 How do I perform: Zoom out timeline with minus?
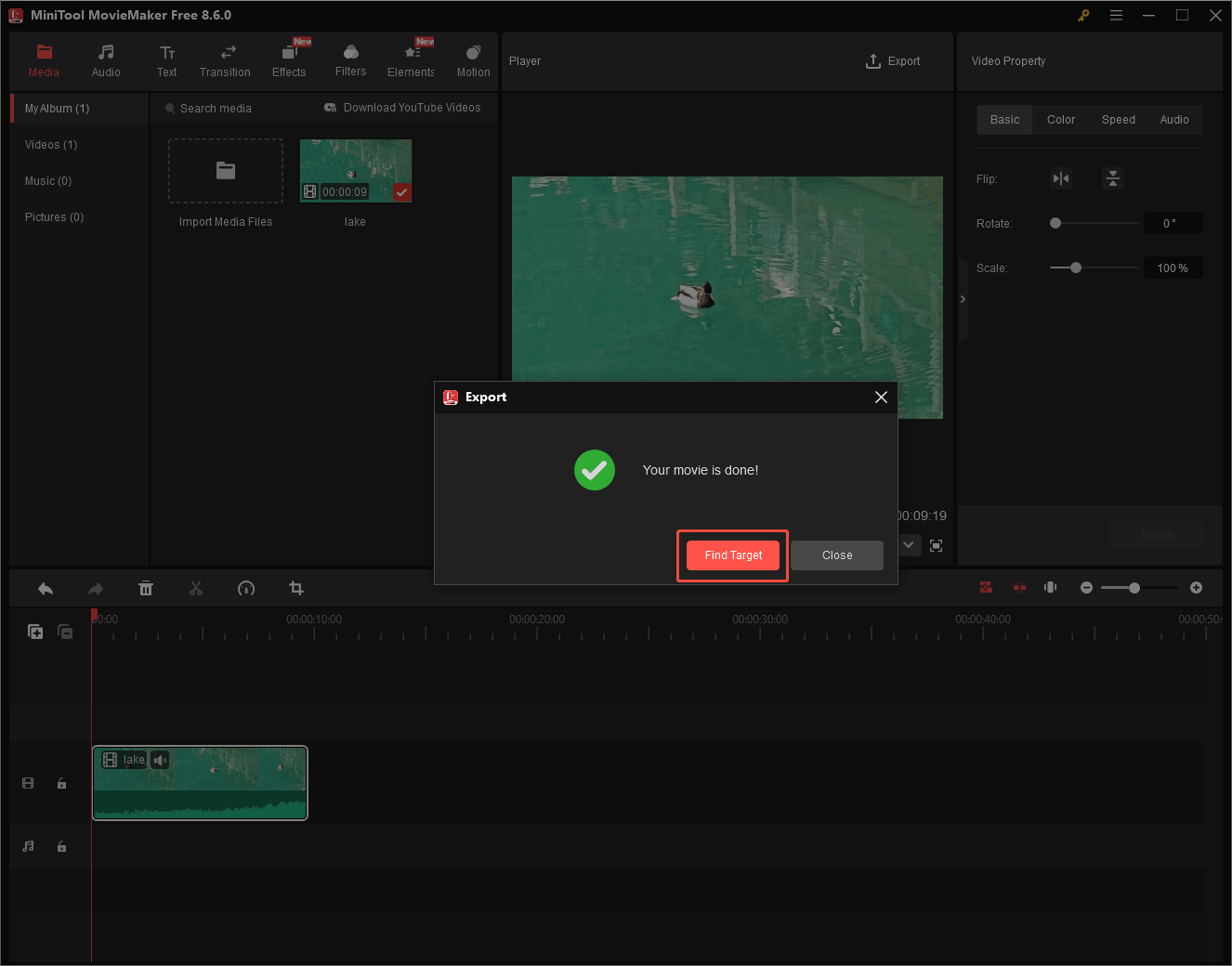coord(1086,588)
